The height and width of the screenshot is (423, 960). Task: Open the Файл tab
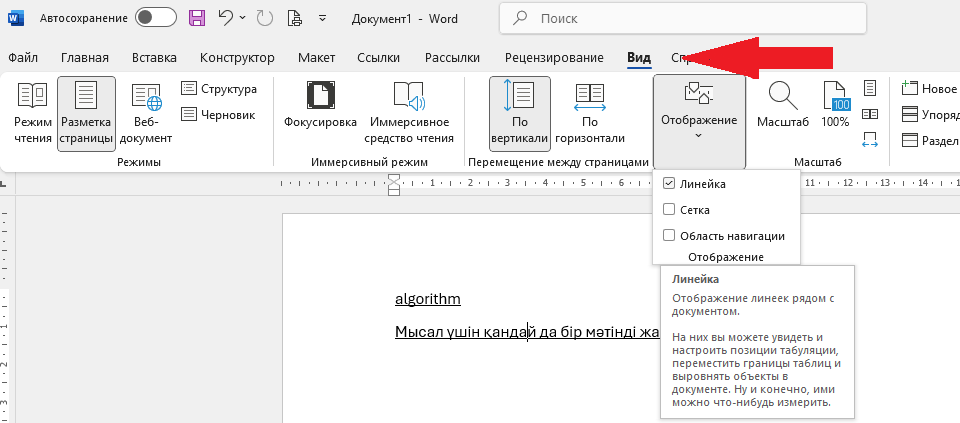click(x=23, y=58)
